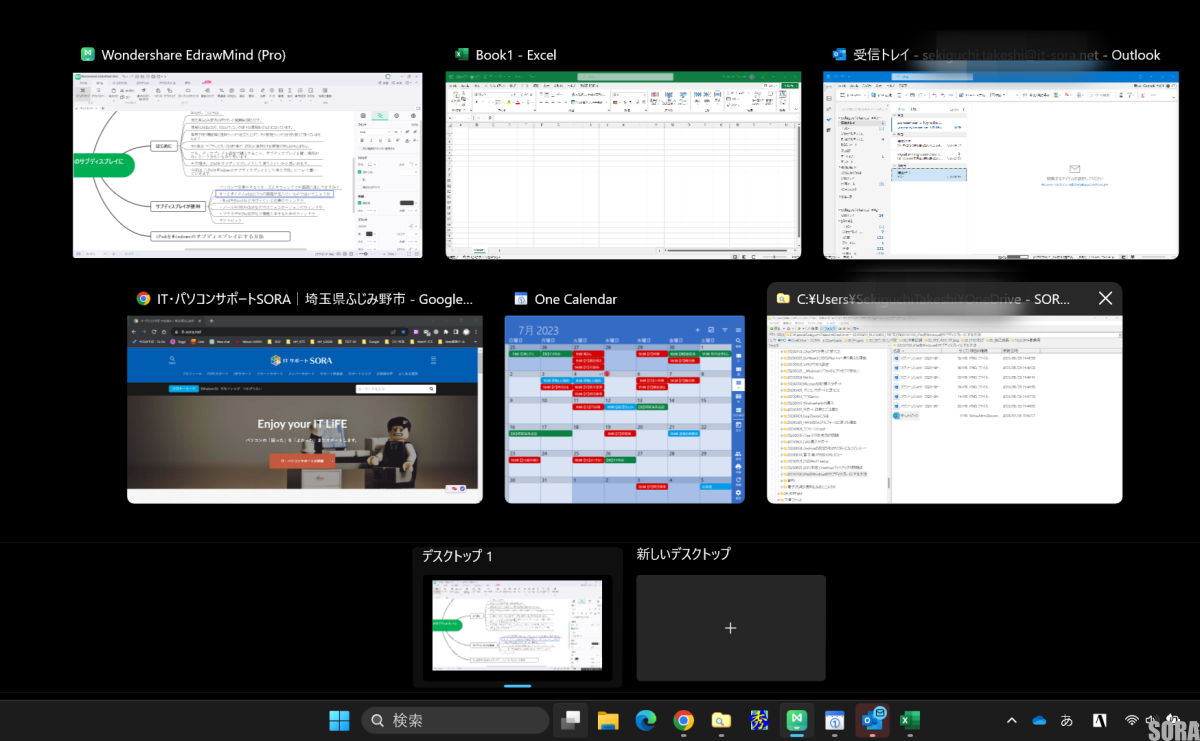This screenshot has width=1200, height=741.
Task: Click the OneDrive cloud icon in the system tray
Action: (1040, 720)
